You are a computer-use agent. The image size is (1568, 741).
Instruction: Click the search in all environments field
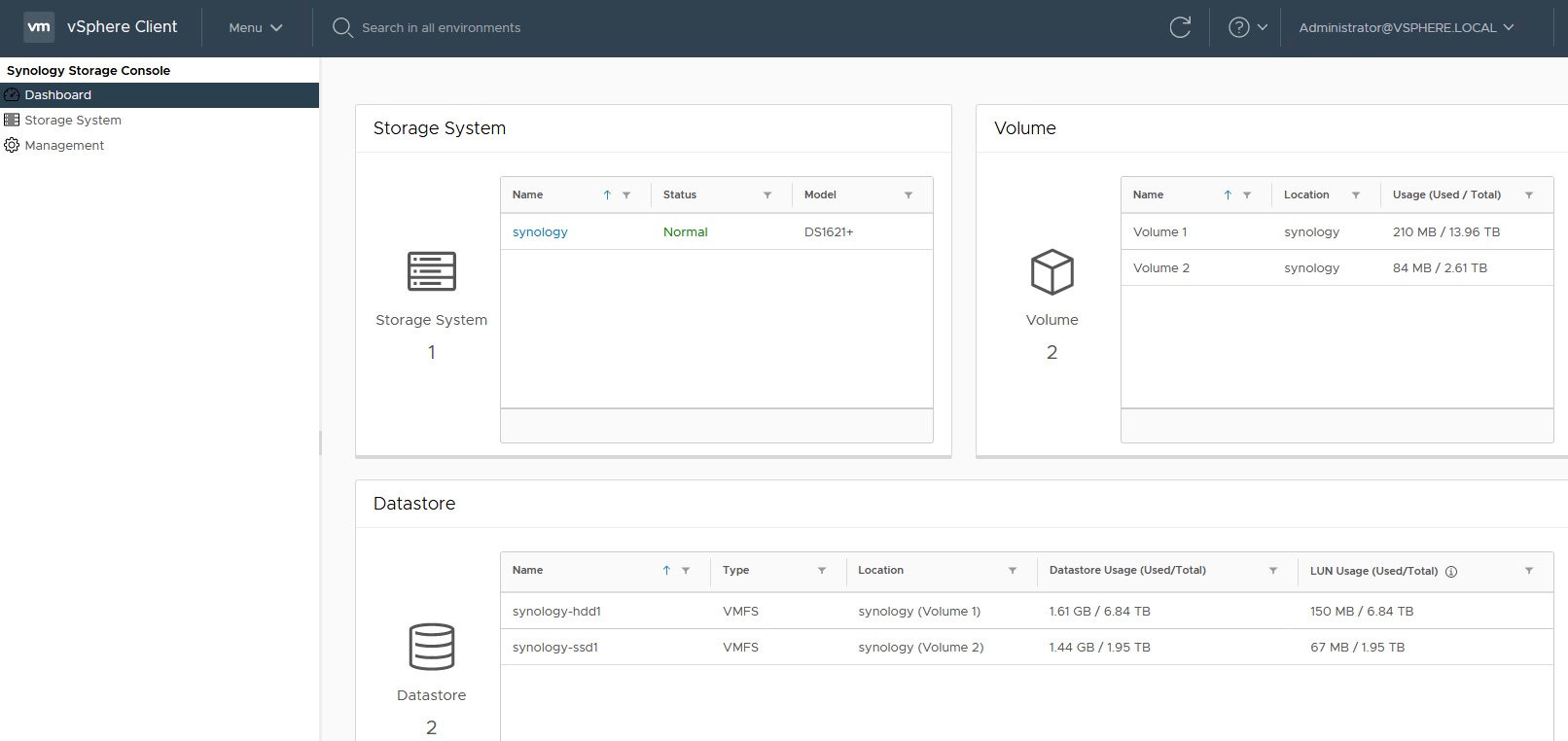coord(441,27)
